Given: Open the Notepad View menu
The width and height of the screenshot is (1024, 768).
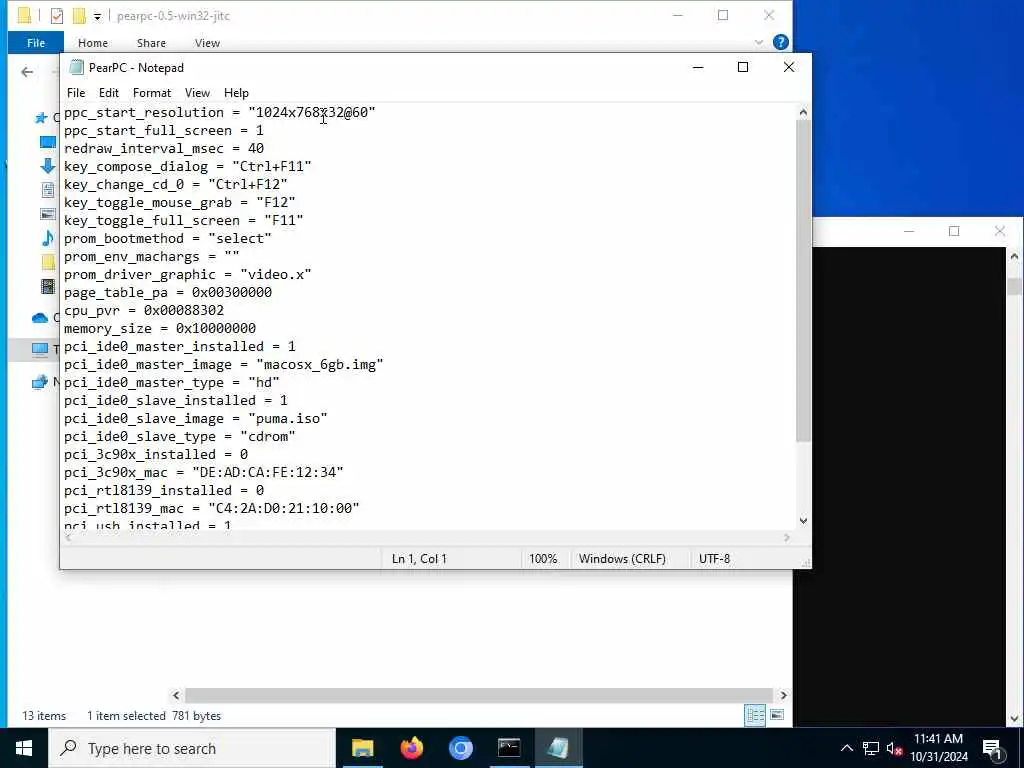Looking at the screenshot, I should [x=197, y=93].
